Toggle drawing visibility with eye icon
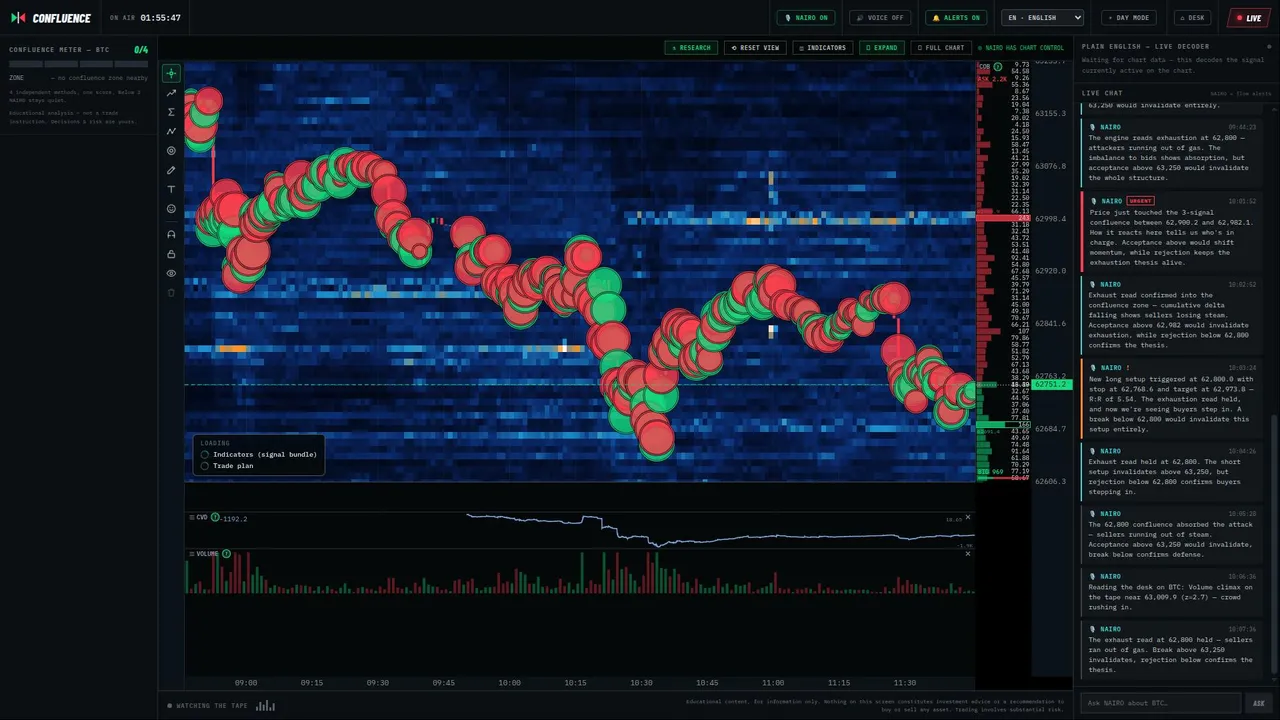 (171, 273)
